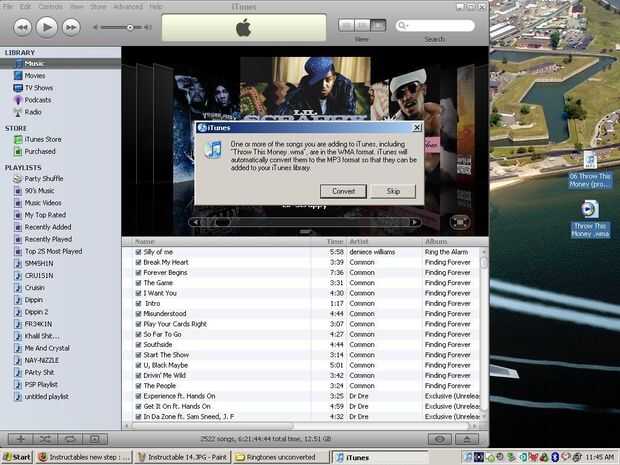This screenshot has height=465, width=620.
Task: Click the song list vertical scrollbar
Action: 484,335
